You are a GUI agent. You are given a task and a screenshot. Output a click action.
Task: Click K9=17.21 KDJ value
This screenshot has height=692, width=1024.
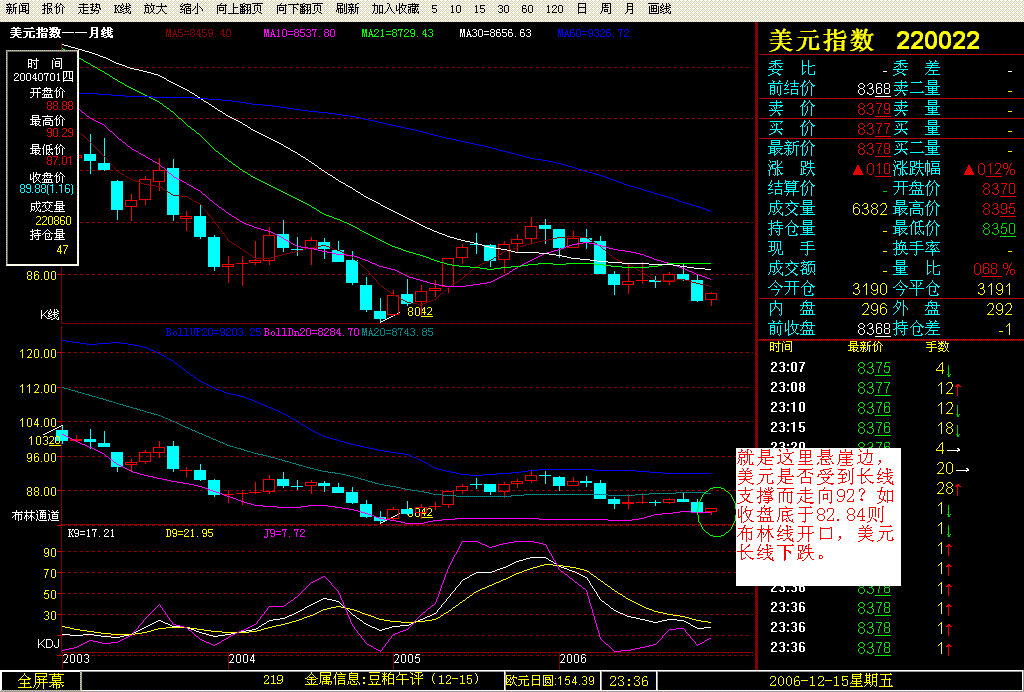91,533
